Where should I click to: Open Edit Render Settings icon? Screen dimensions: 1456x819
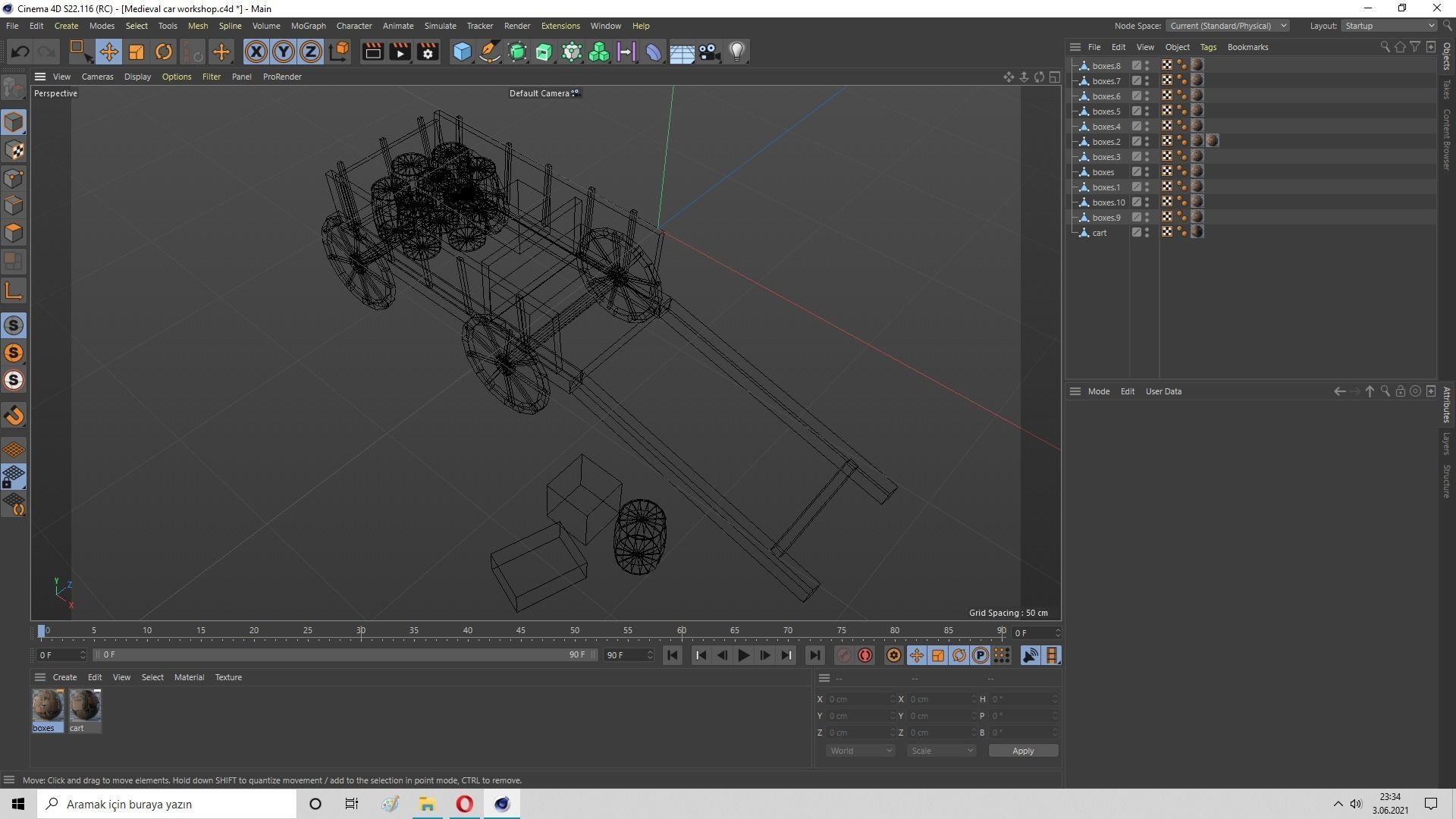click(x=428, y=52)
